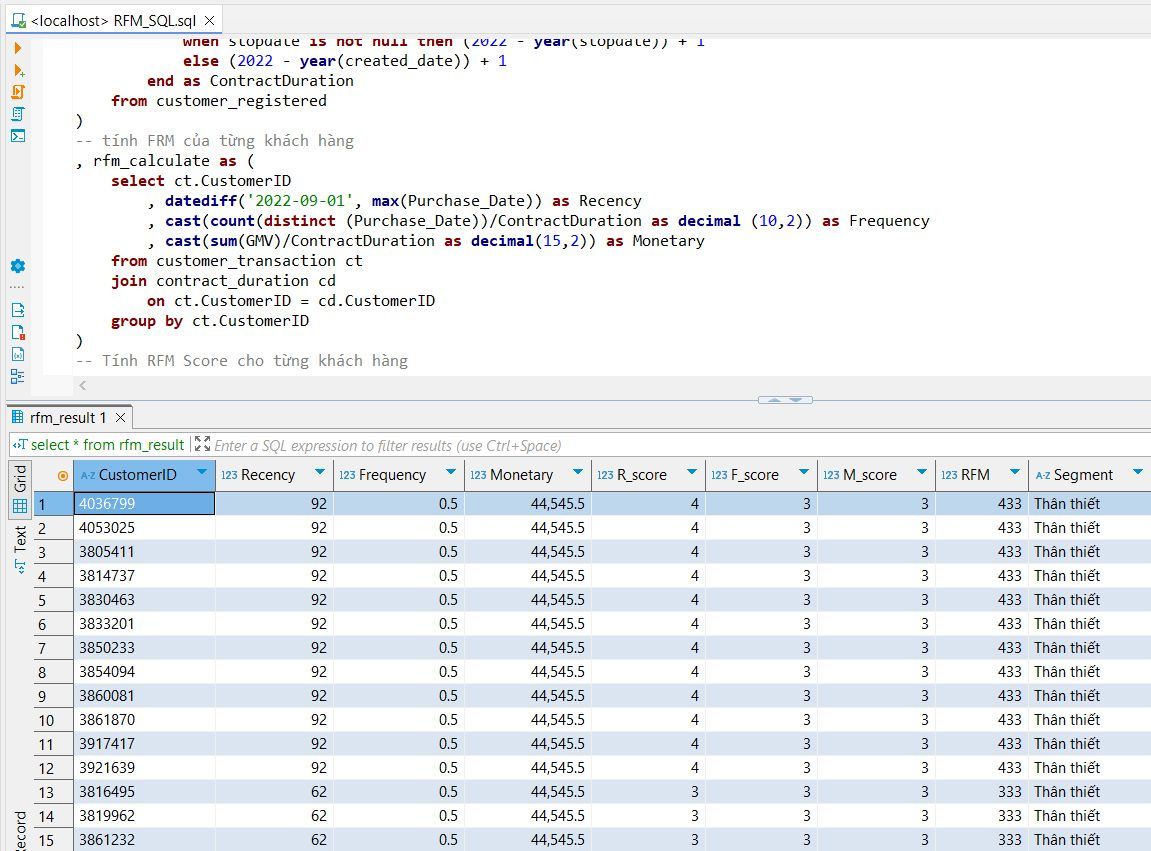The image size is (1151, 851).
Task: Select the RFM_SQL.sql editor tab
Action: tap(114, 21)
